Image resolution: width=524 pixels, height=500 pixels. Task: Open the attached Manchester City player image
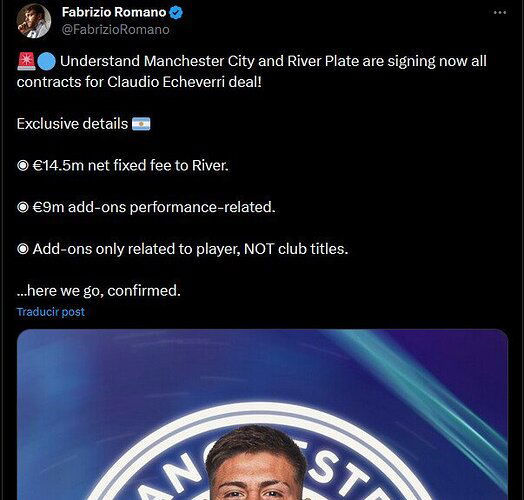262,414
